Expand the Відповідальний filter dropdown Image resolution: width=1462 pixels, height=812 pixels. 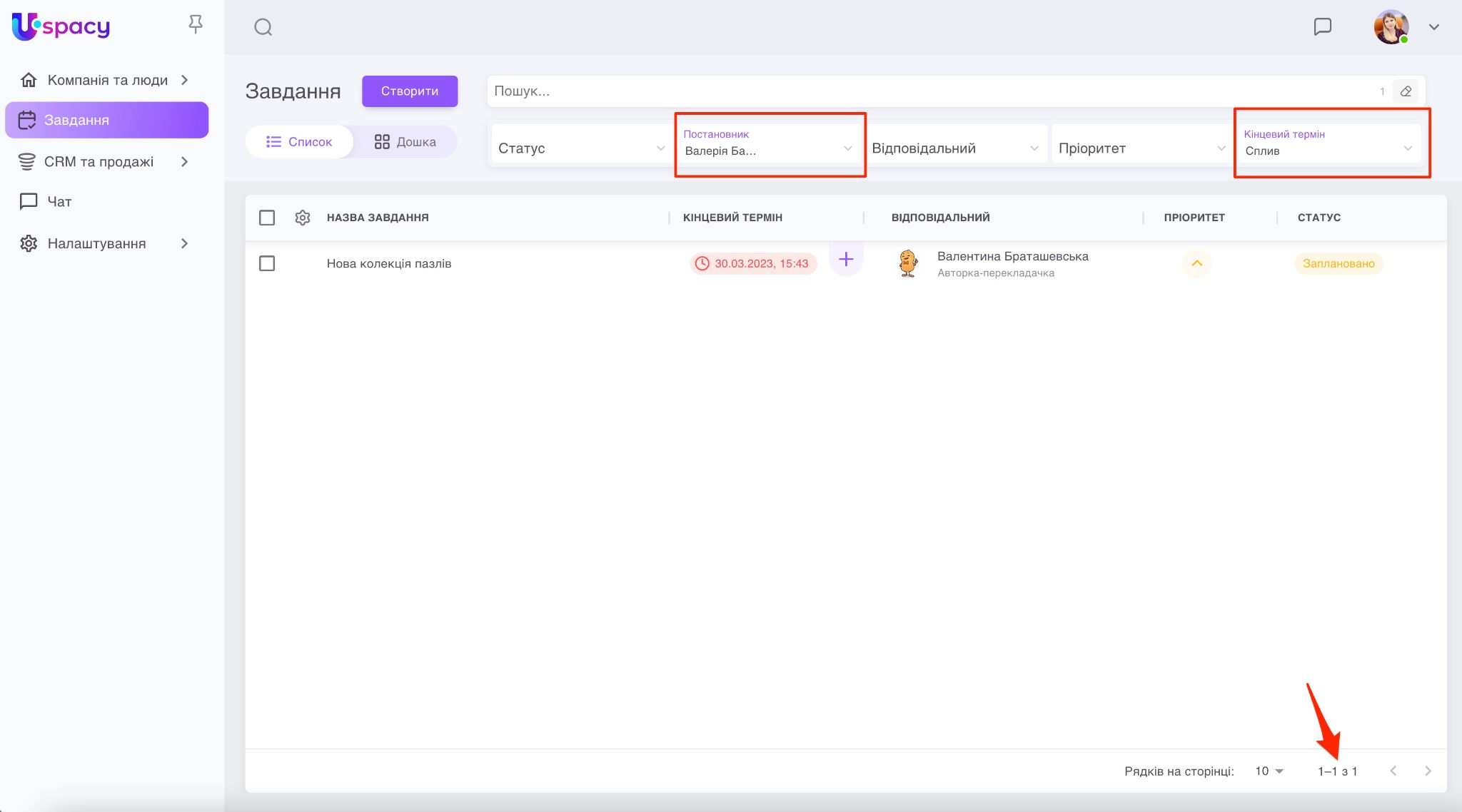[x=954, y=148]
